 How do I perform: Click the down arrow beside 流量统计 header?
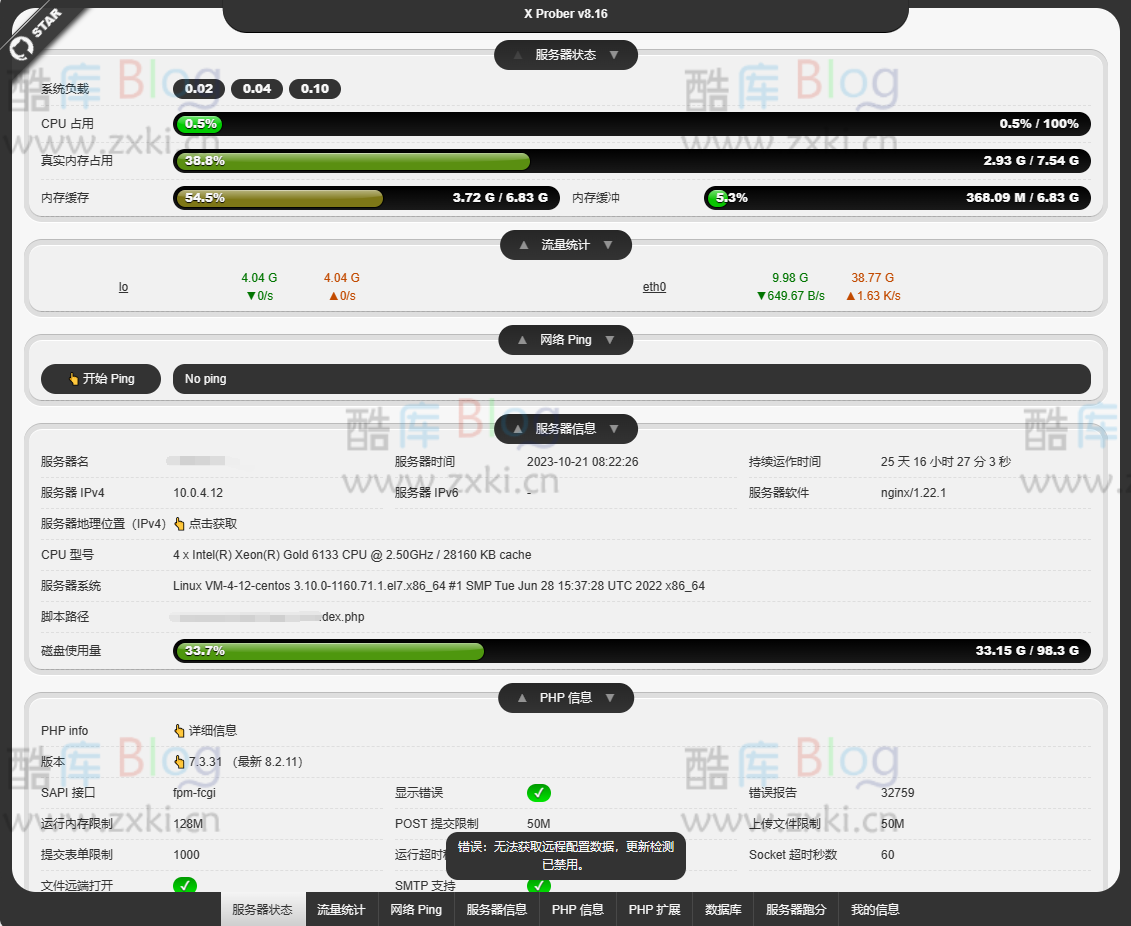[x=608, y=245]
